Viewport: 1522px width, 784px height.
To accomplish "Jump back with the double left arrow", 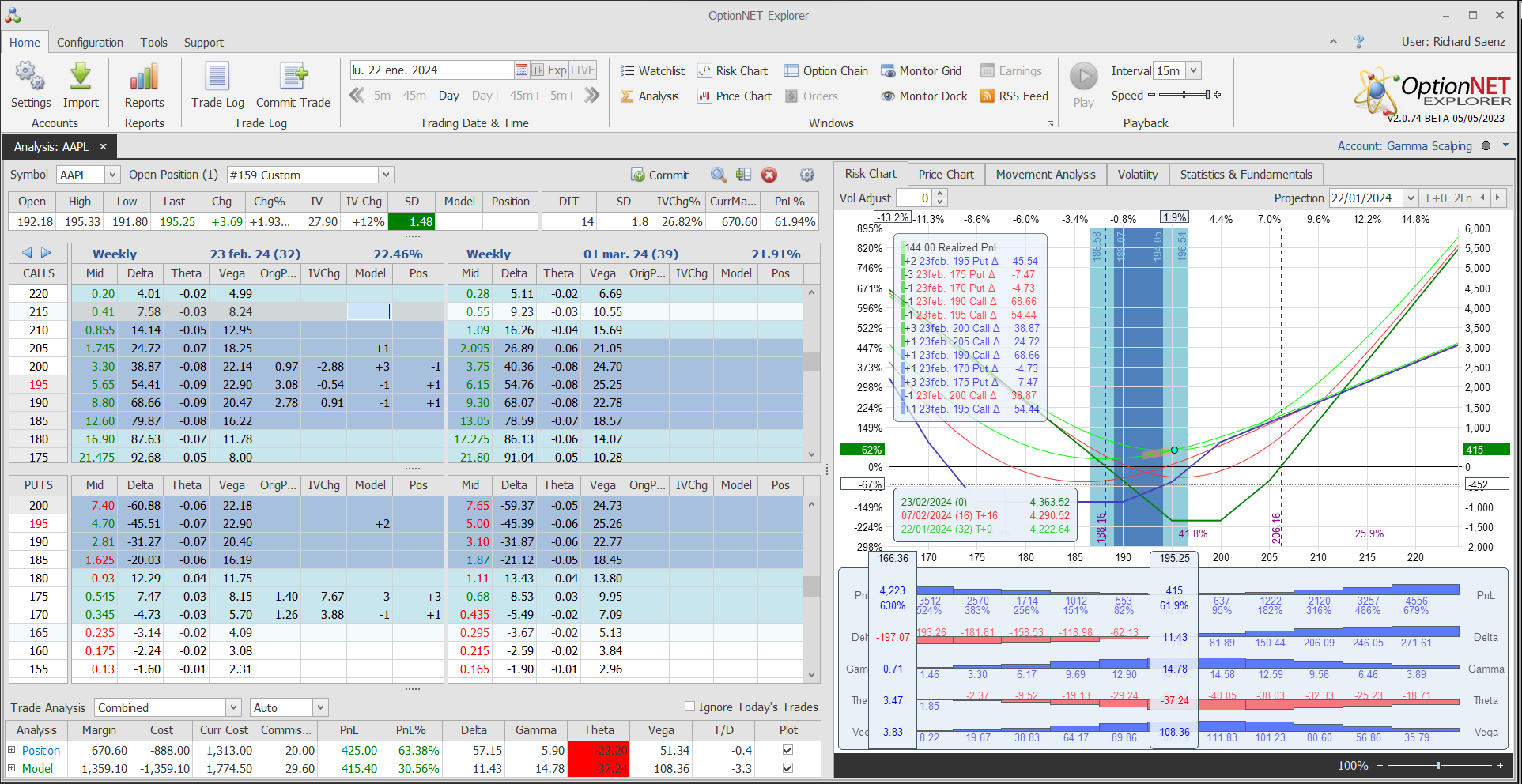I will 357,96.
